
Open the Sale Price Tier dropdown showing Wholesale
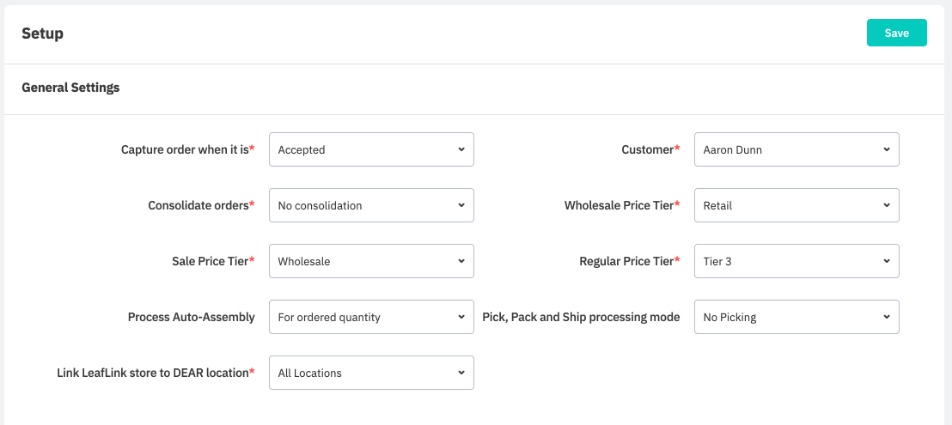point(371,262)
